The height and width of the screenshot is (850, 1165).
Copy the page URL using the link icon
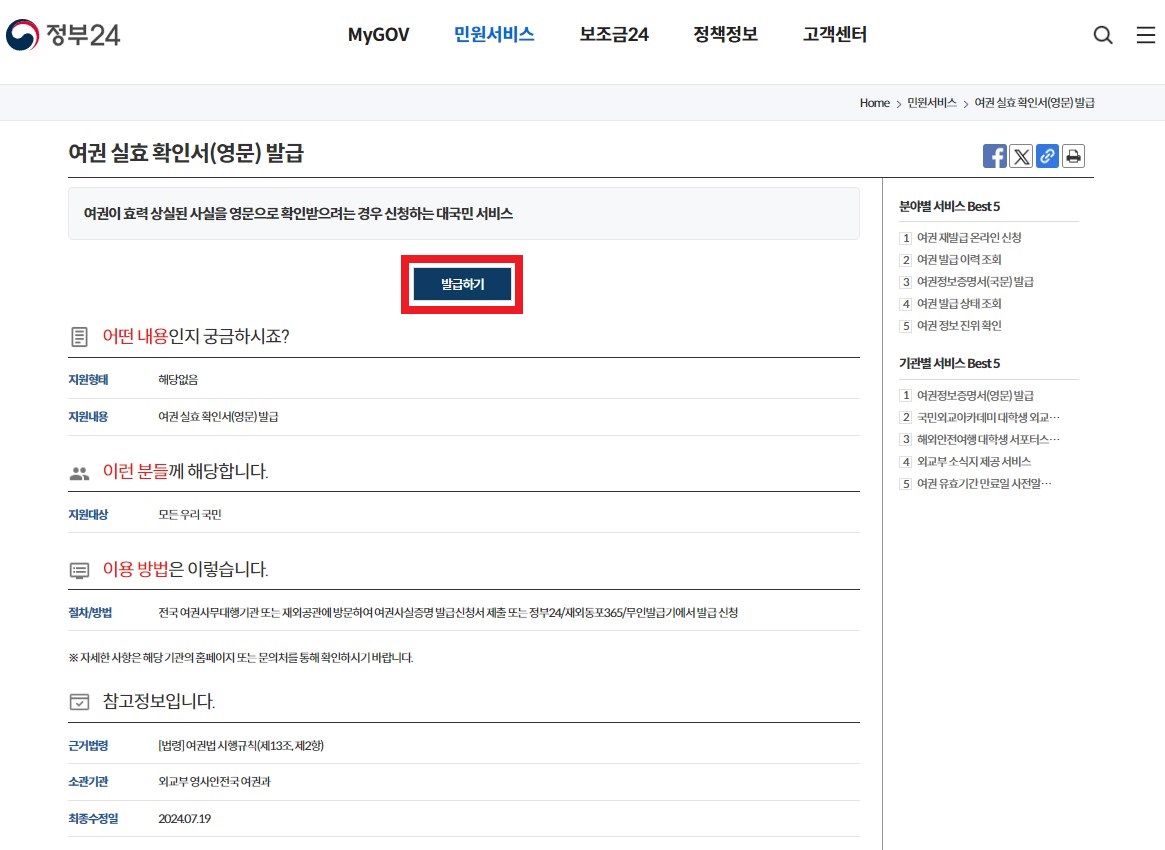[1047, 156]
